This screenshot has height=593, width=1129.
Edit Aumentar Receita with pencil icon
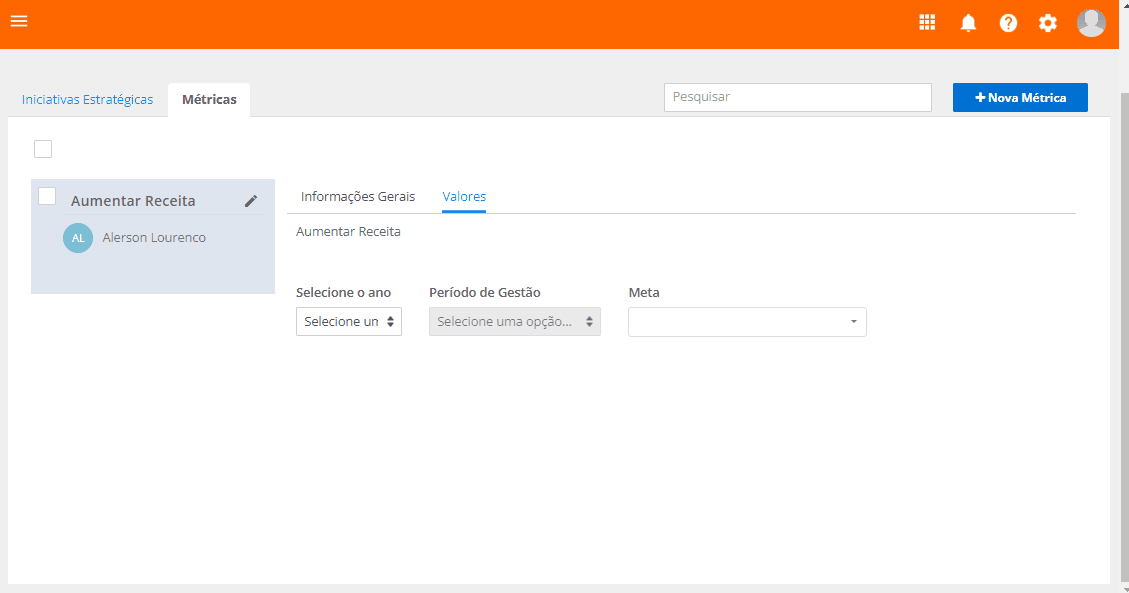click(x=251, y=201)
